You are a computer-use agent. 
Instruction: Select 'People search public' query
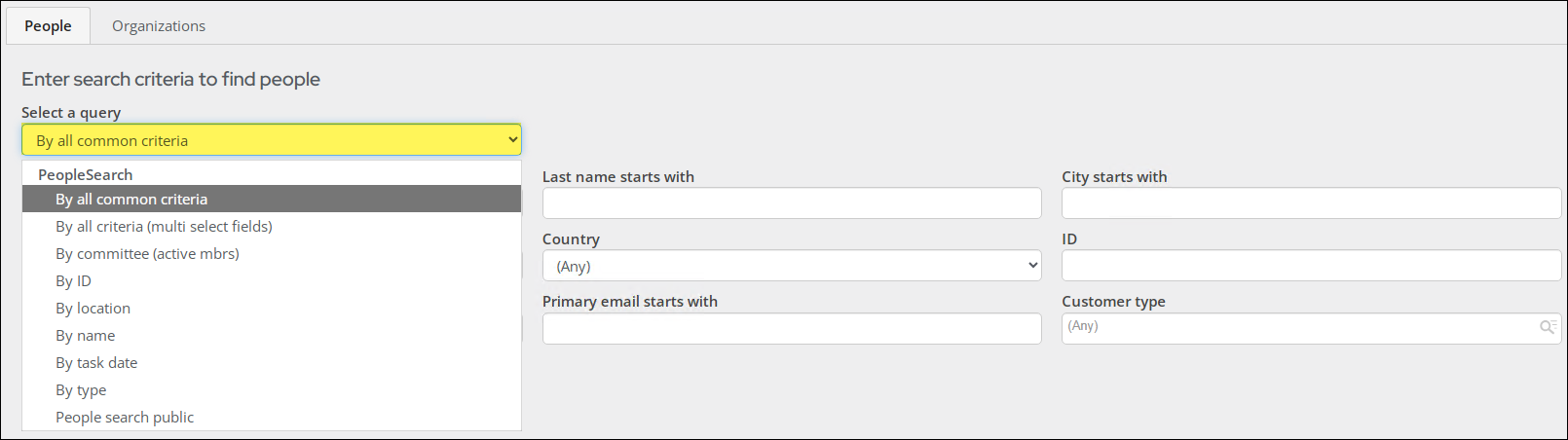click(125, 418)
